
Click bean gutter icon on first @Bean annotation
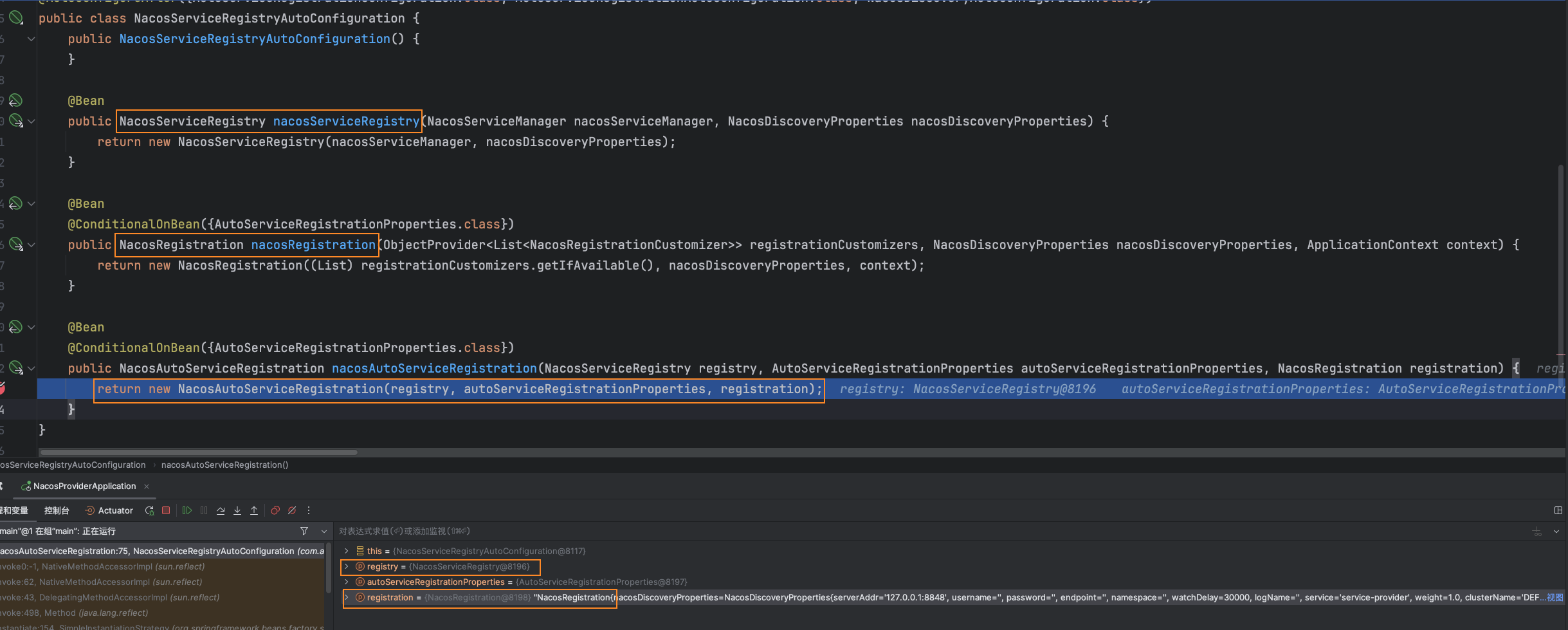point(15,100)
